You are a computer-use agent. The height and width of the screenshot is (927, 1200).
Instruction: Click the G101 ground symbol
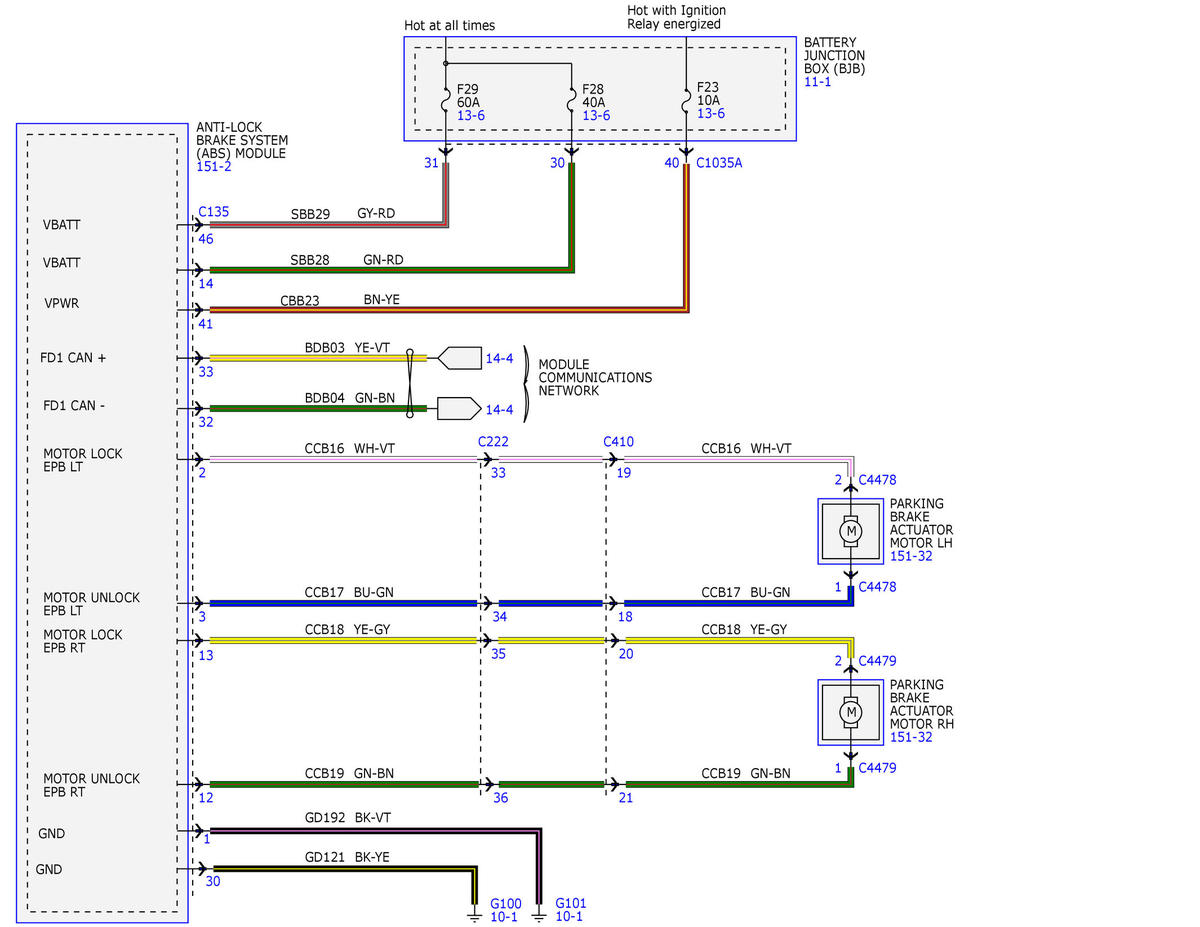[539, 913]
